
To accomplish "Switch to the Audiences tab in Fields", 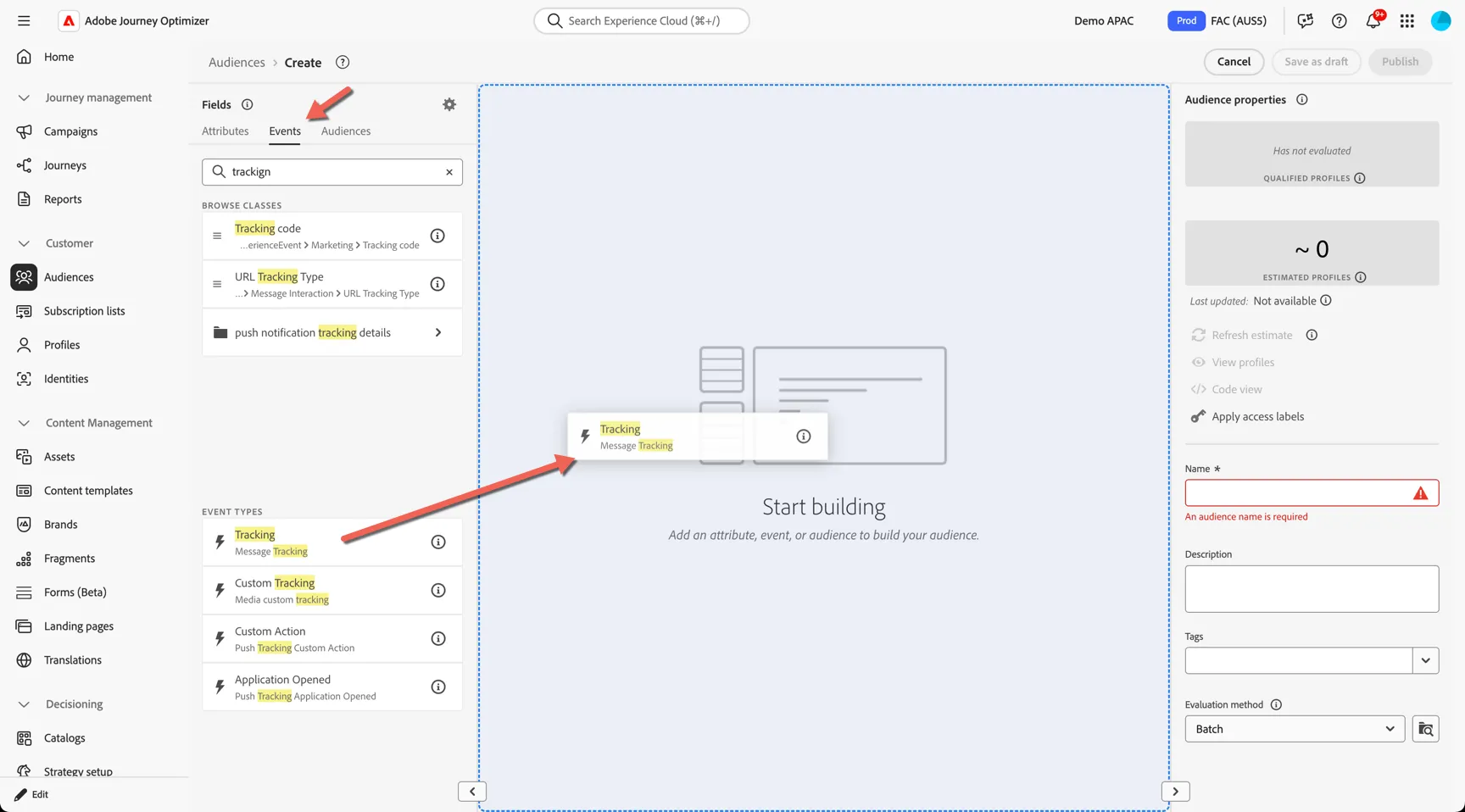I will pyautogui.click(x=346, y=131).
